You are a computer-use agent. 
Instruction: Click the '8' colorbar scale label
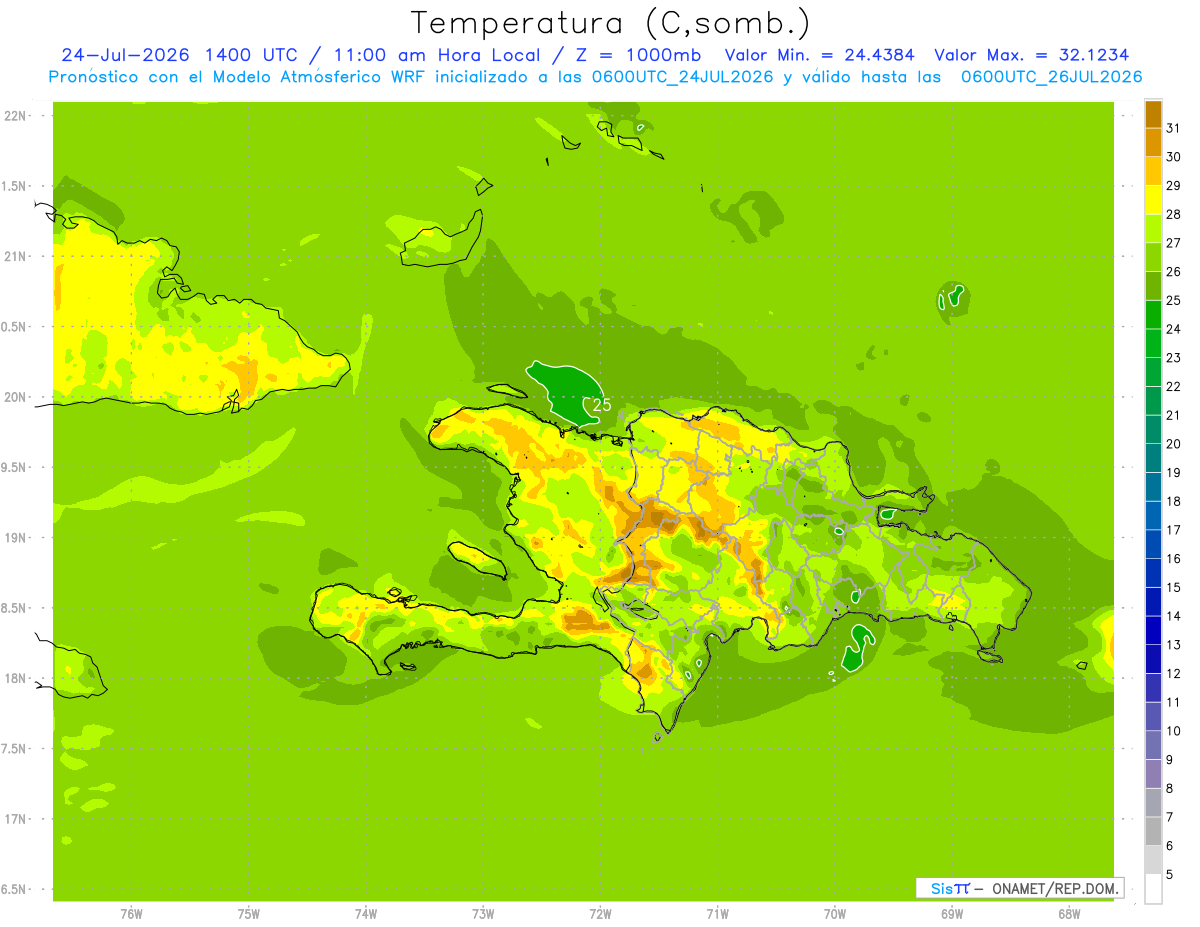tap(1169, 788)
